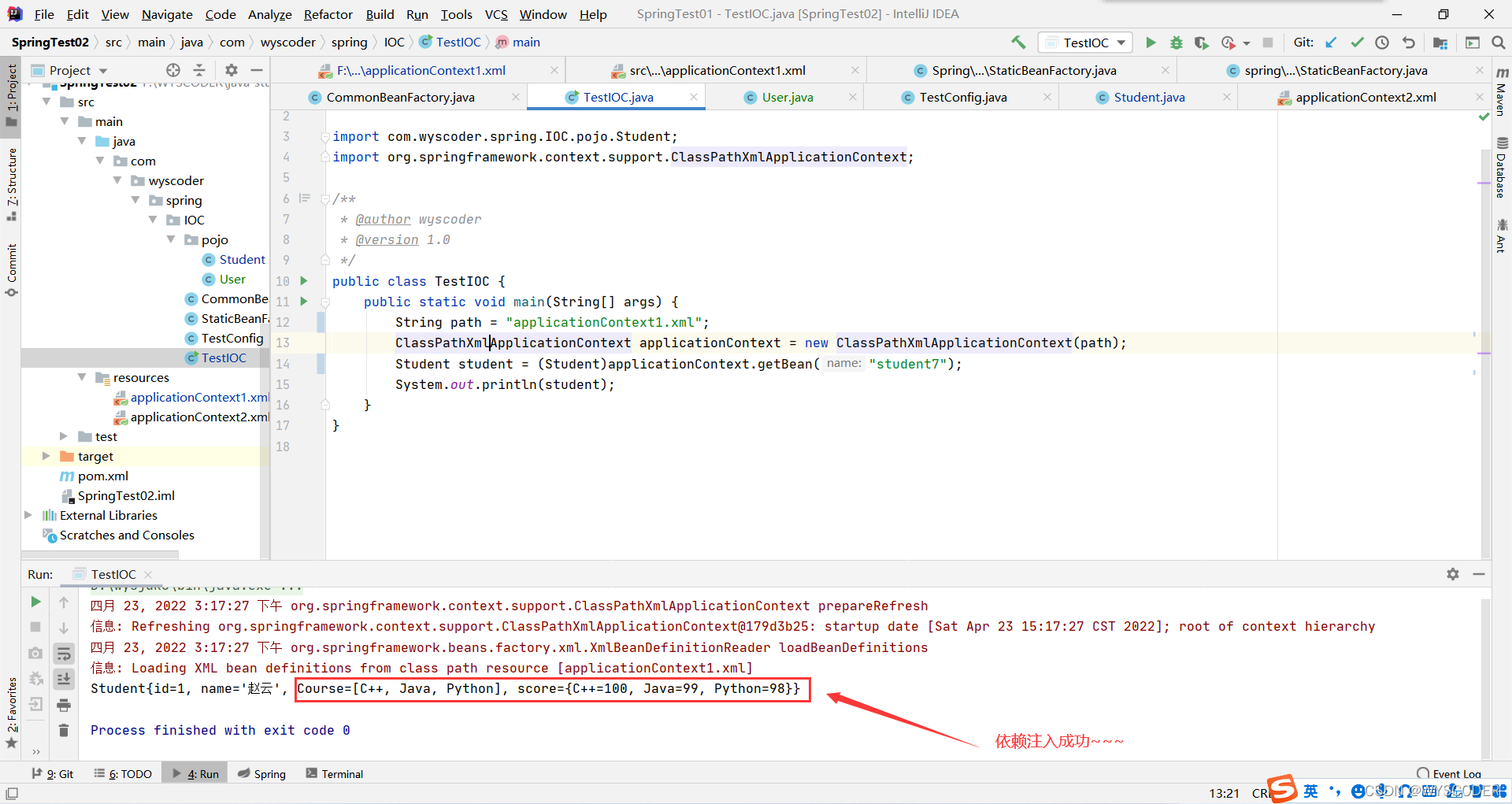
Task: Open Project panel settings gear
Action: pos(232,70)
